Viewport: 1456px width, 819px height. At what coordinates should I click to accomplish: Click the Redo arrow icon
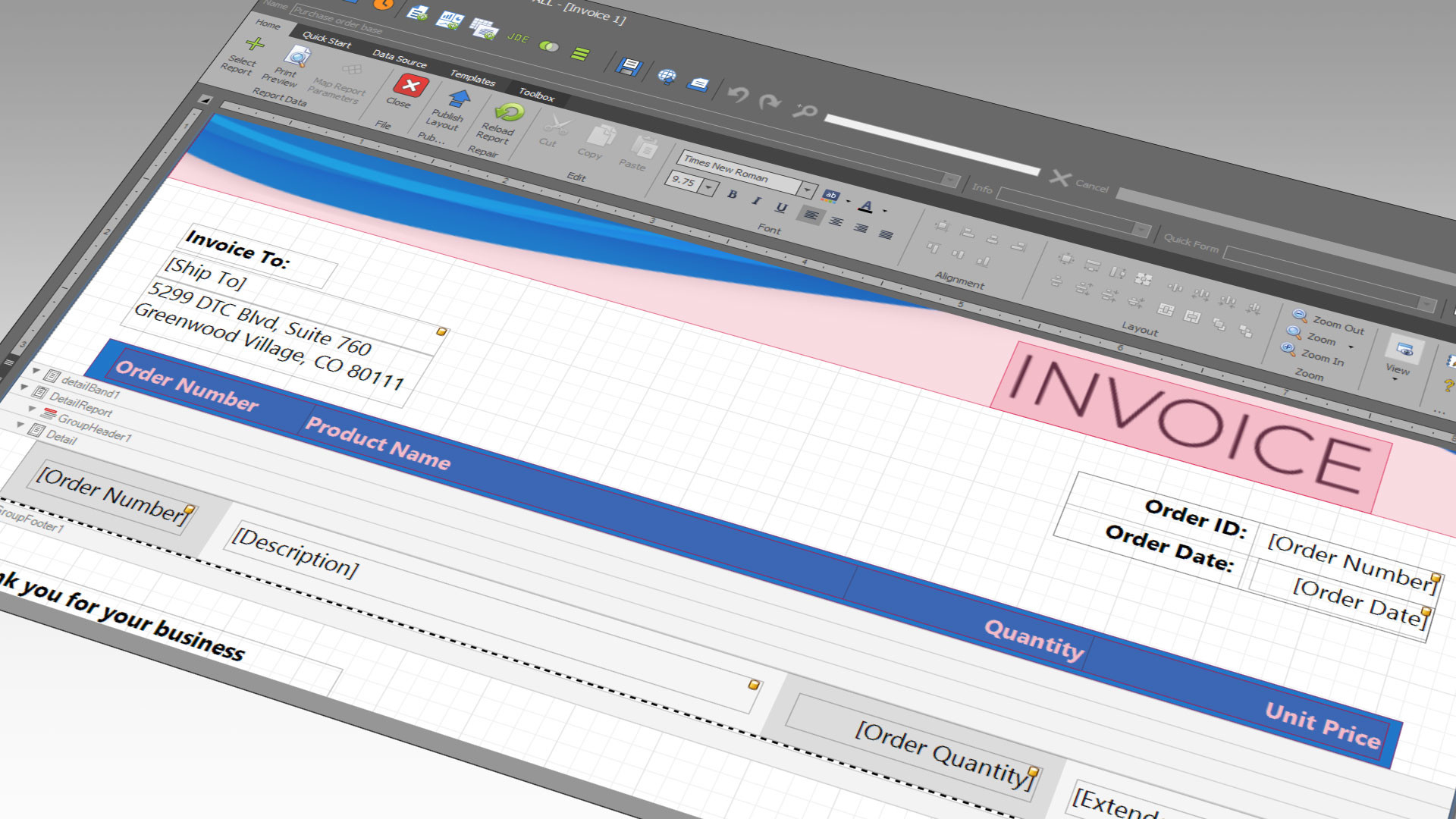tap(770, 102)
